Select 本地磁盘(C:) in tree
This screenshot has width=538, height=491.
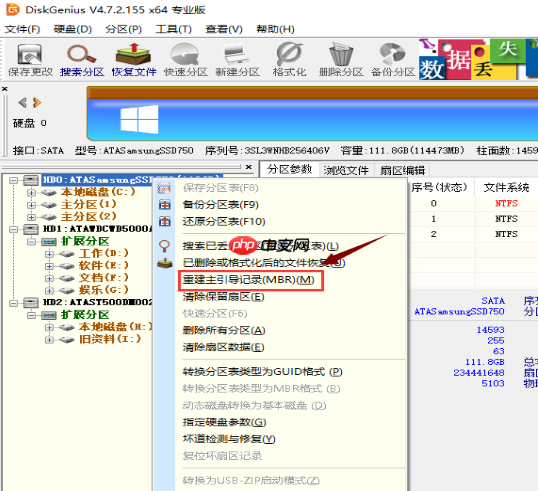[x=98, y=192]
